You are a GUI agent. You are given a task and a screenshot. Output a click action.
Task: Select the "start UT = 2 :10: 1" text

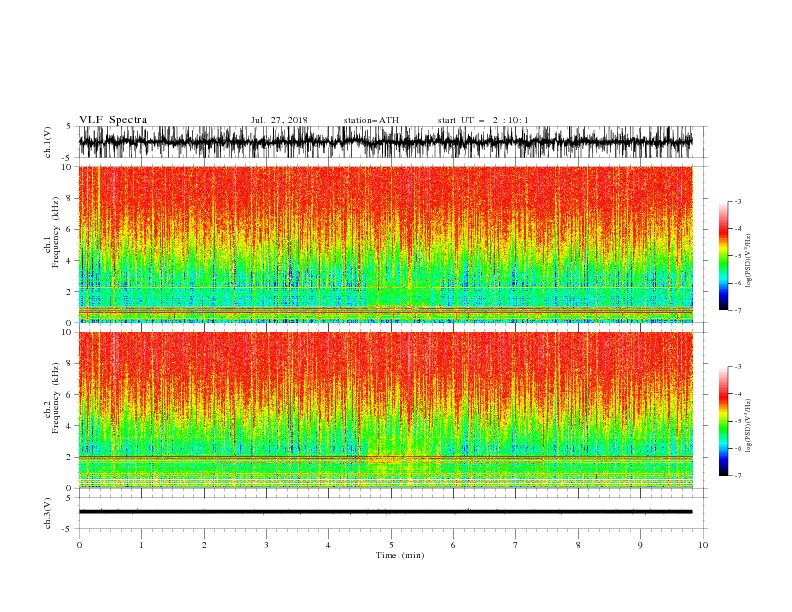pos(483,120)
